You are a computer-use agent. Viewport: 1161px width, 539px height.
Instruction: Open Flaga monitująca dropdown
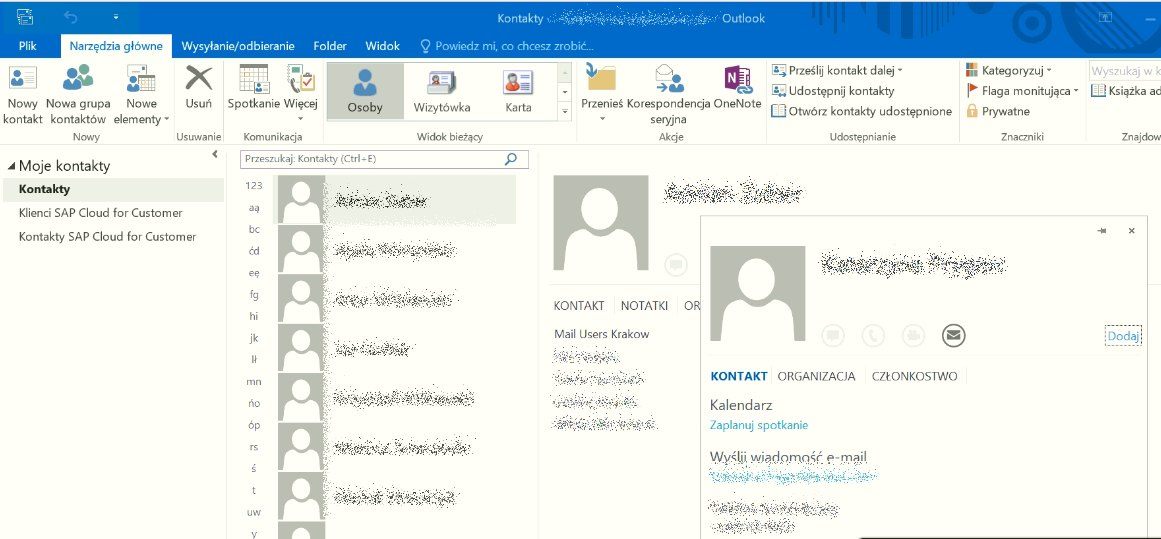pyautogui.click(x=1022, y=91)
